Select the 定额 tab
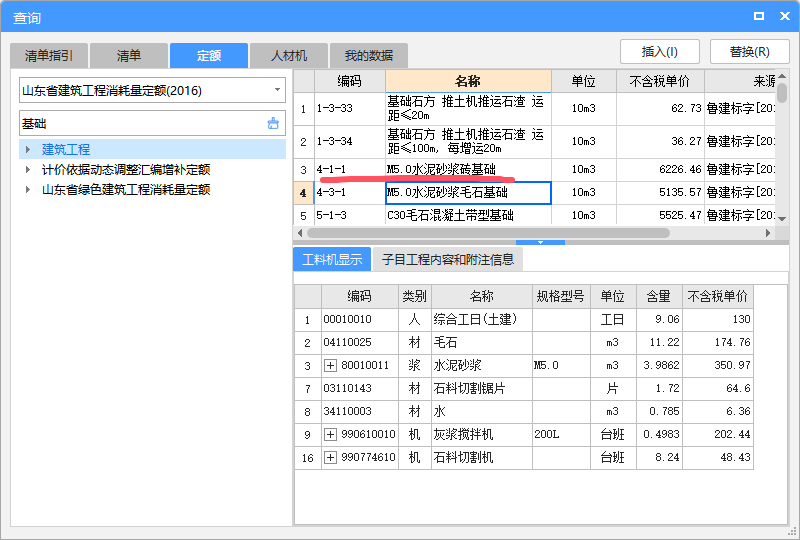The image size is (800, 540). [209, 56]
